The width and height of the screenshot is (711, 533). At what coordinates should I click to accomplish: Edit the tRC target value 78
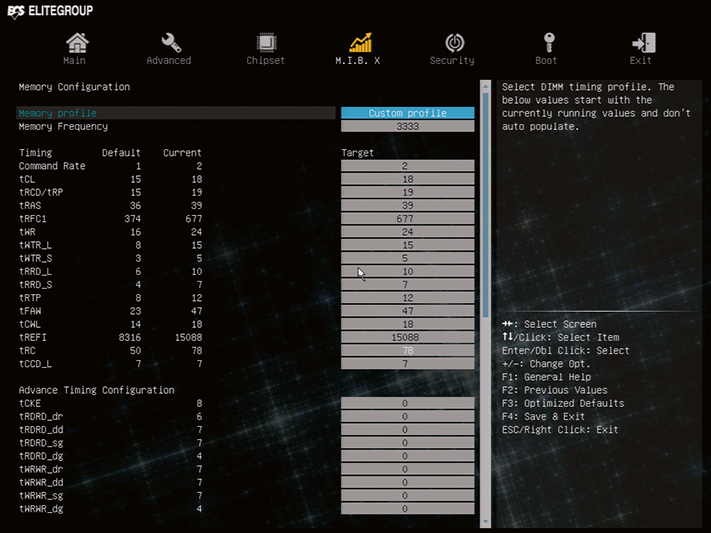[x=408, y=350]
